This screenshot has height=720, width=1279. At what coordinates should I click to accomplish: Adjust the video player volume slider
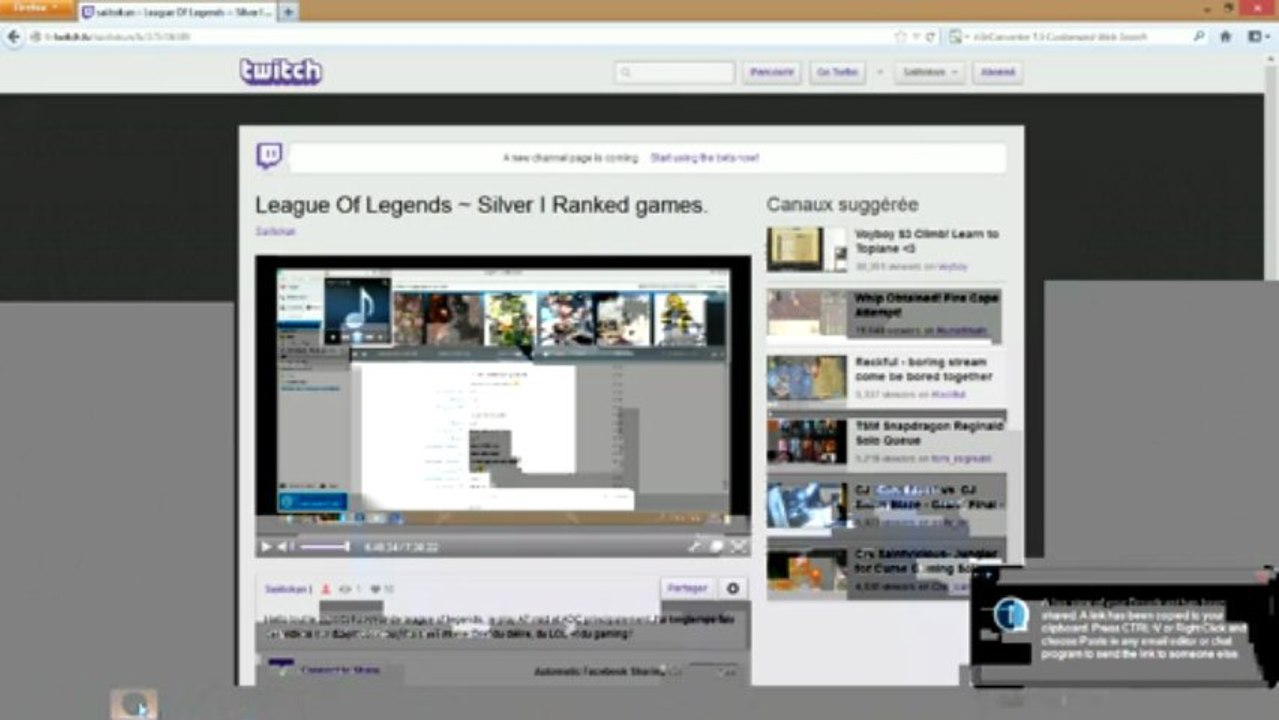[x=325, y=547]
